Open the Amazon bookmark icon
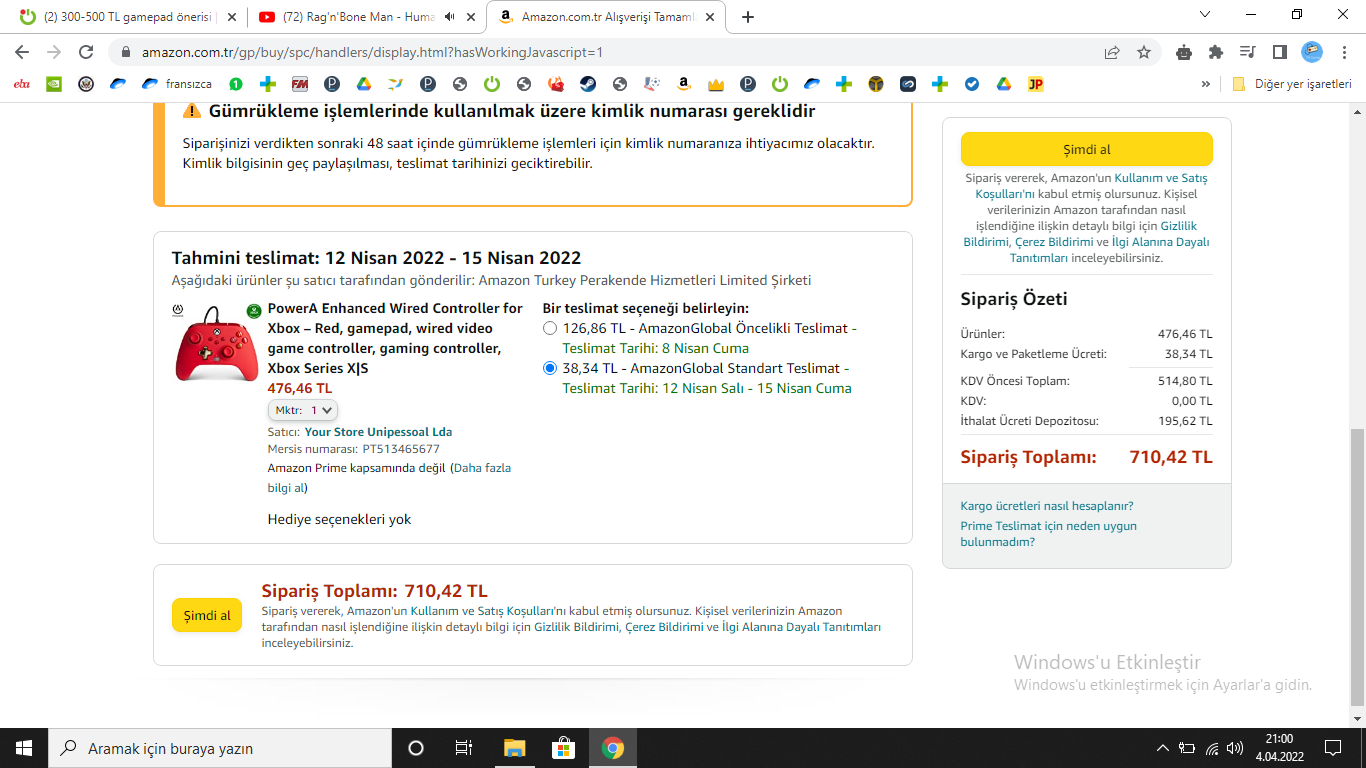Image resolution: width=1366 pixels, height=768 pixels. click(683, 84)
